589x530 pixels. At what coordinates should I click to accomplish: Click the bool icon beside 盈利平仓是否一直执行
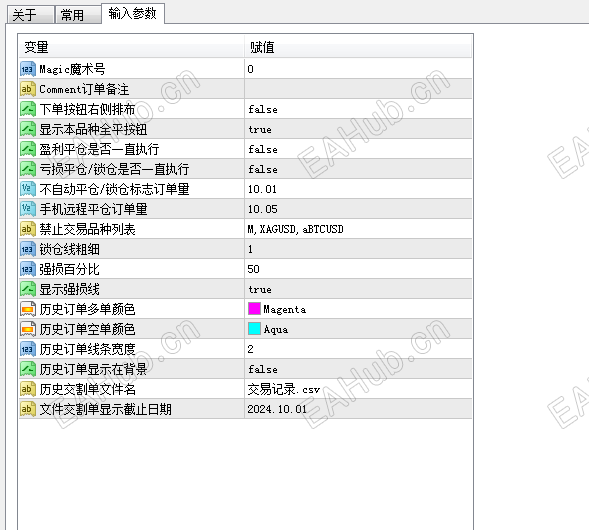pyautogui.click(x=28, y=149)
